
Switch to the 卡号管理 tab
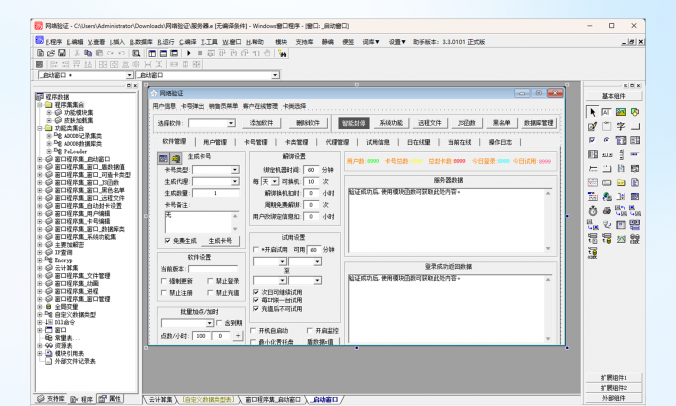(x=256, y=142)
